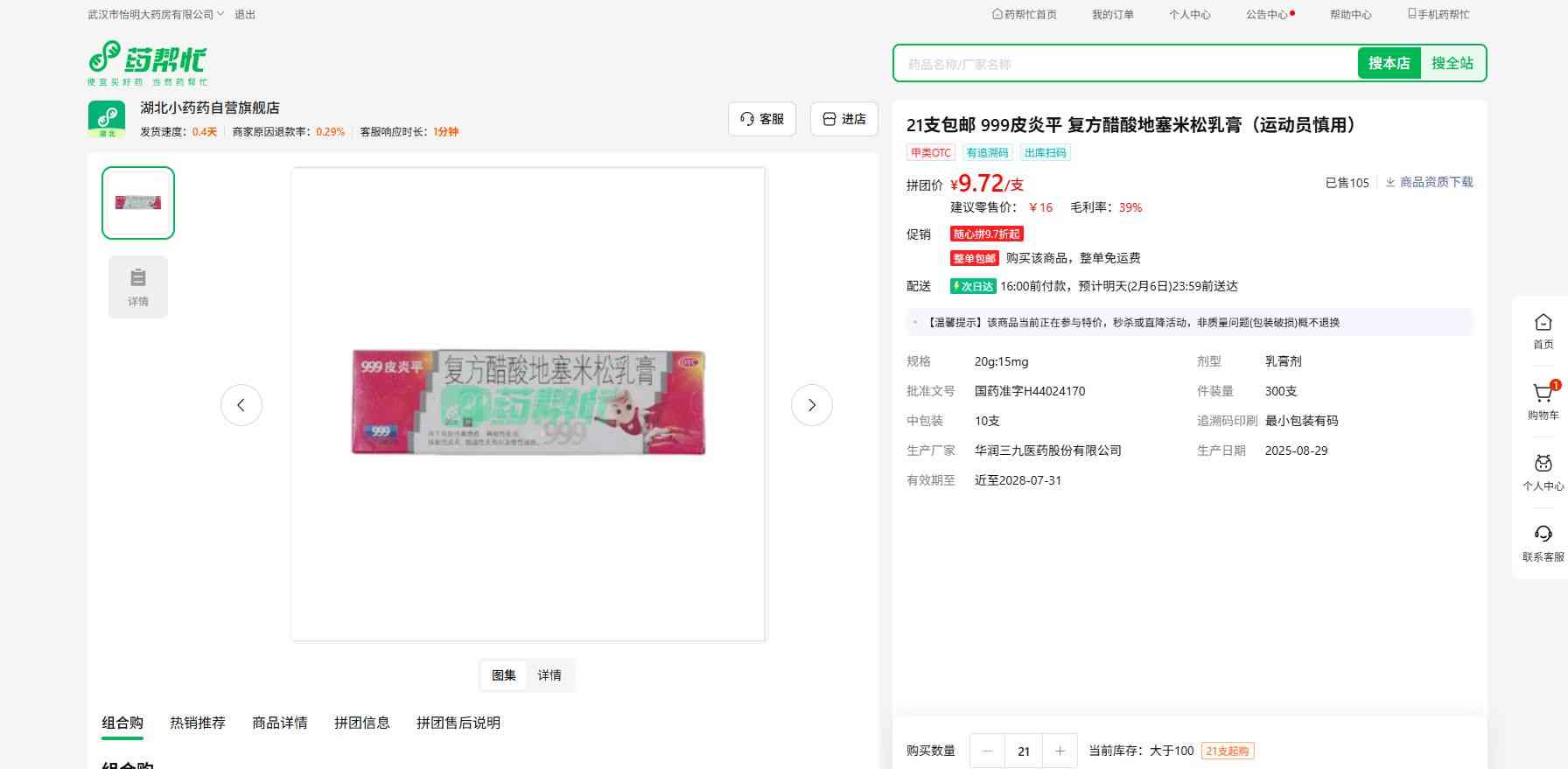Show previous product image with left arrow
This screenshot has height=769, width=1568.
point(241,405)
